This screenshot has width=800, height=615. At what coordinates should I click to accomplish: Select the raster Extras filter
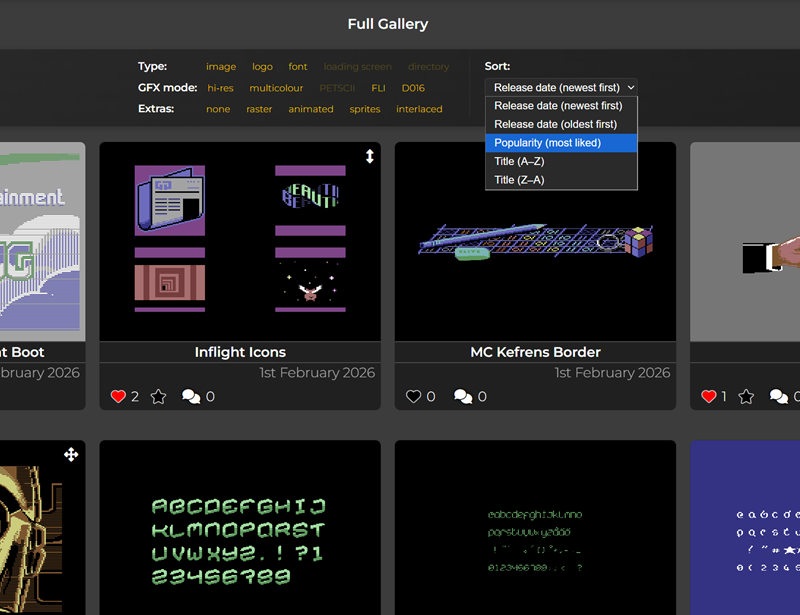(259, 109)
